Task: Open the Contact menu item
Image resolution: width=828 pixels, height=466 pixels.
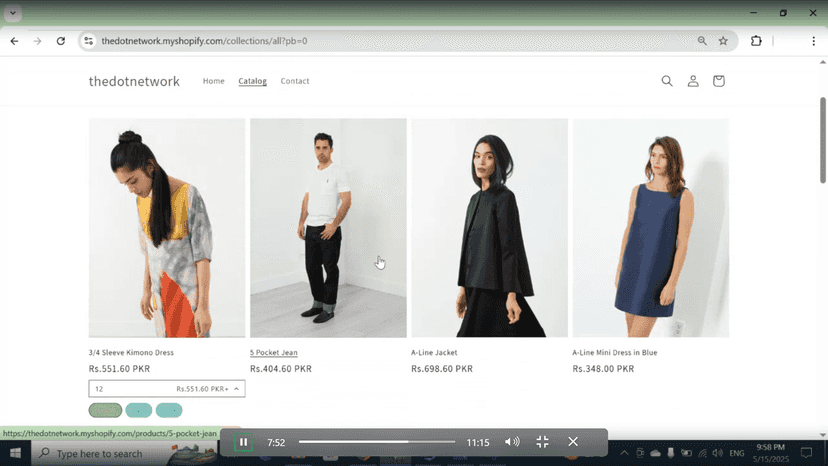Action: [x=295, y=81]
